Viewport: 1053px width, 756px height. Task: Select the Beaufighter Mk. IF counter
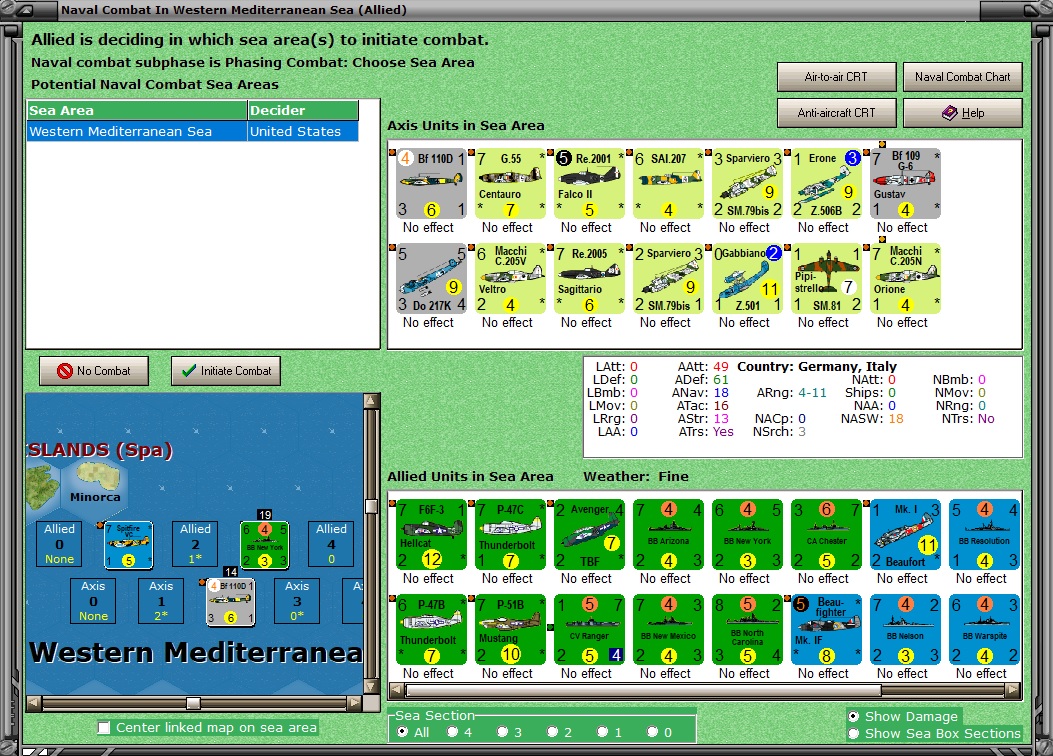click(x=826, y=630)
